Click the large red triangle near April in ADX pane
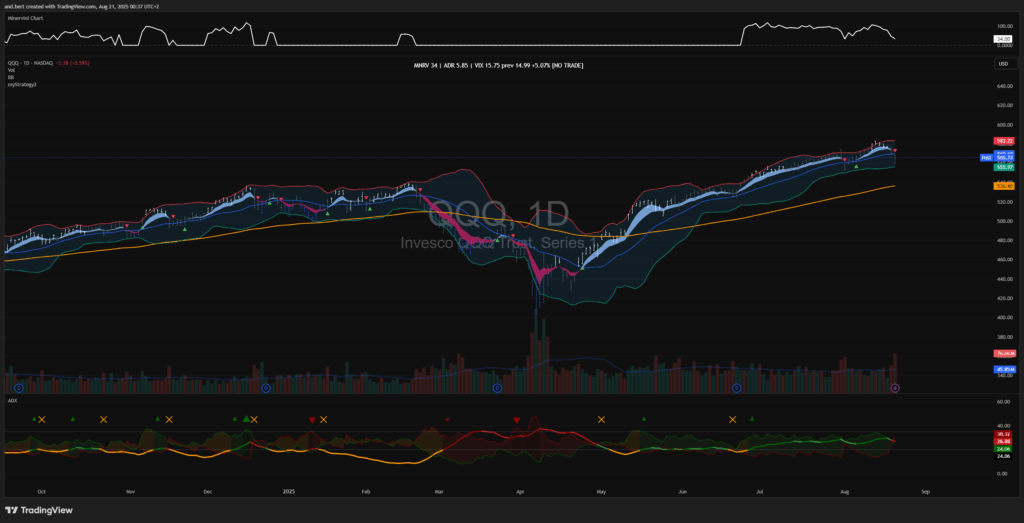 tap(516, 421)
